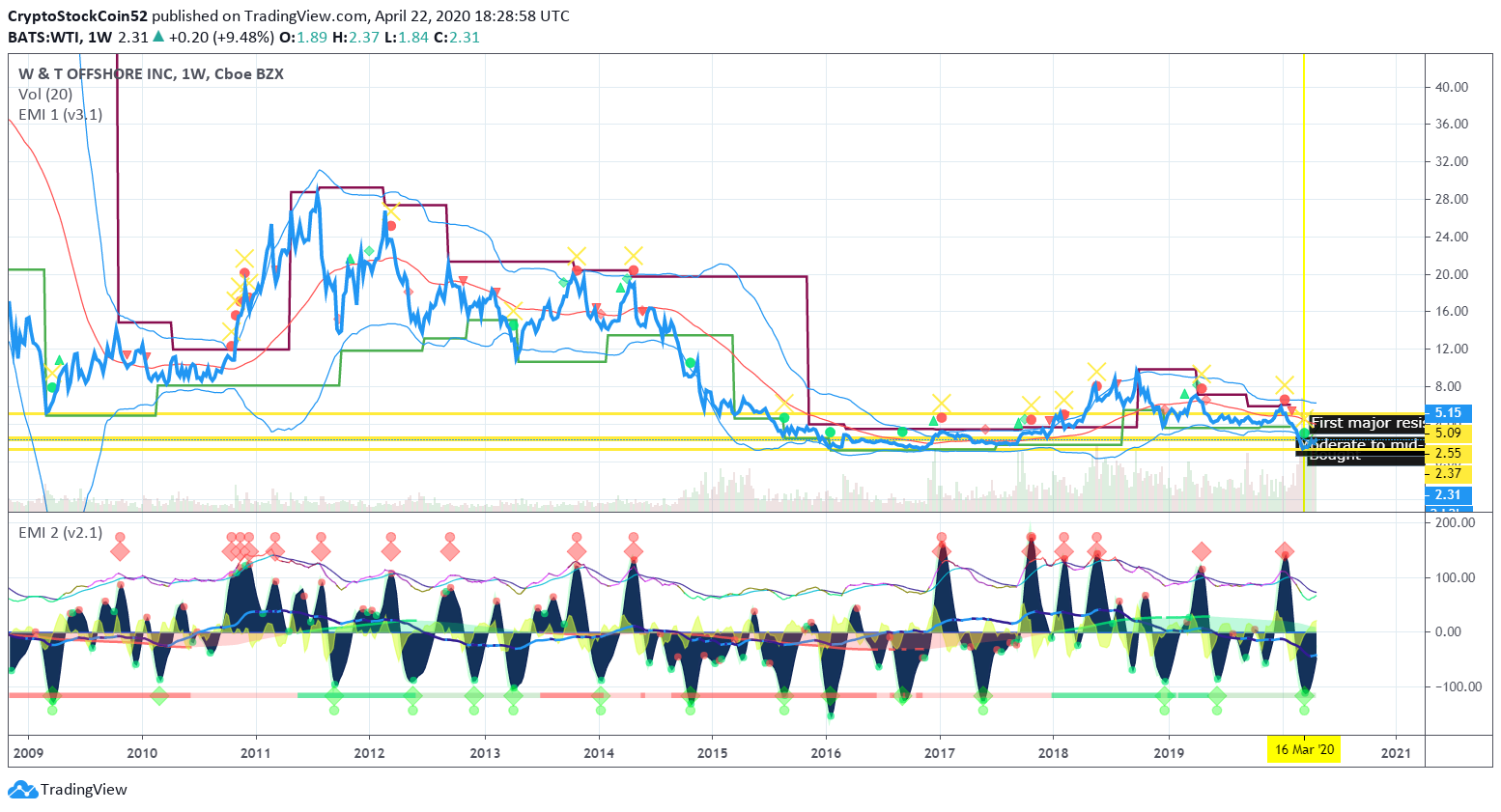
Task: Click the yellow 2.55 price label
Action: 1448,454
